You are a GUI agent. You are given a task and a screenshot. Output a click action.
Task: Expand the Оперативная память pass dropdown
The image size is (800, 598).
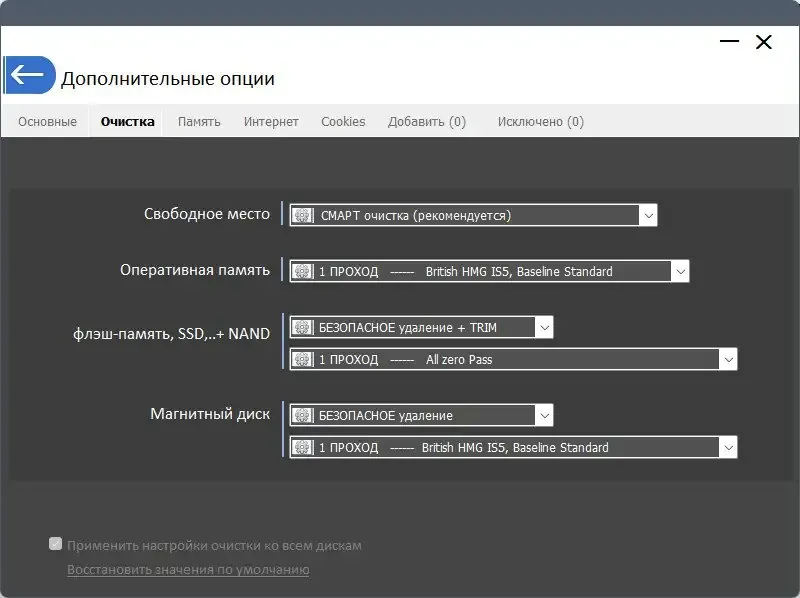coord(679,271)
